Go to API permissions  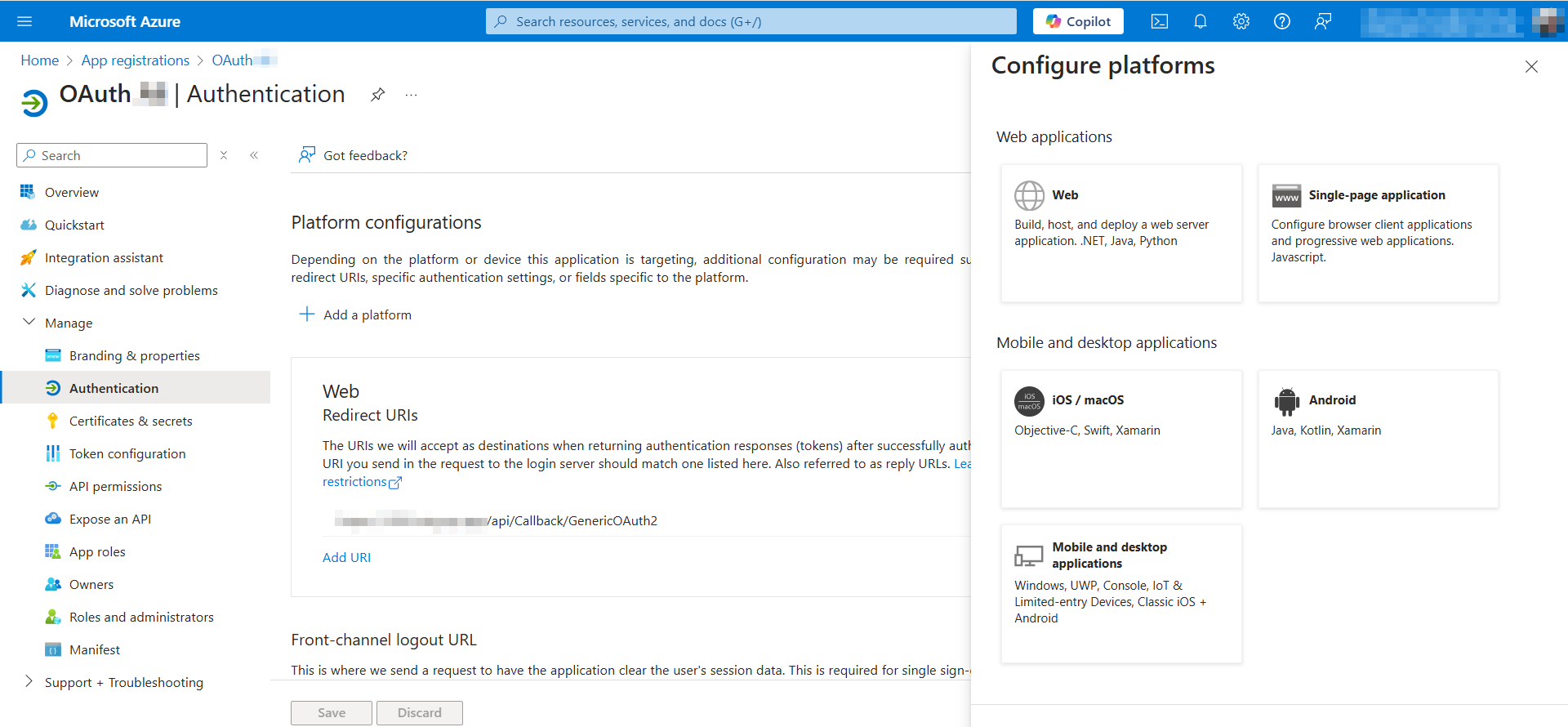tap(115, 486)
